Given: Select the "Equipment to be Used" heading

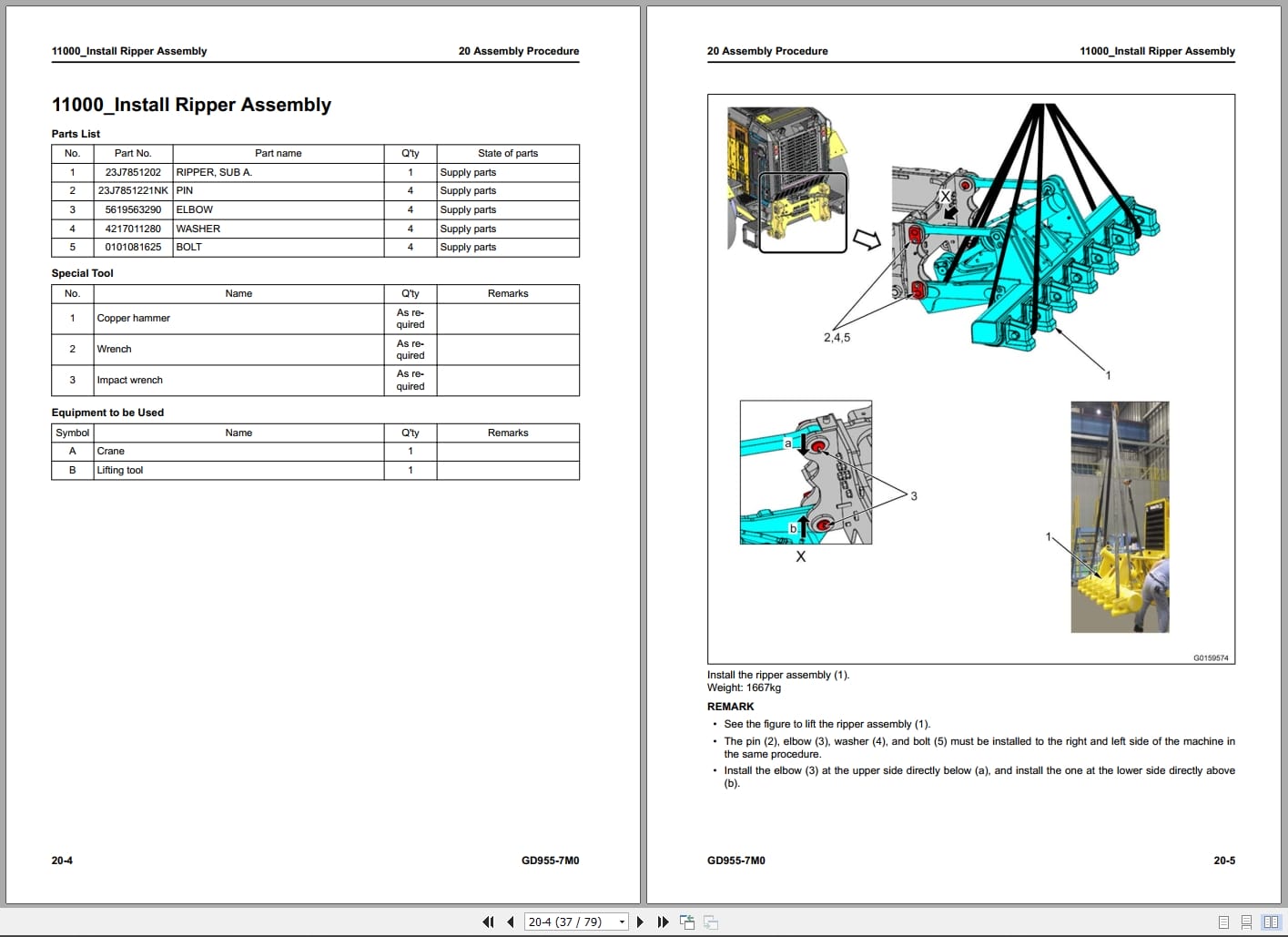Looking at the screenshot, I should click(107, 412).
